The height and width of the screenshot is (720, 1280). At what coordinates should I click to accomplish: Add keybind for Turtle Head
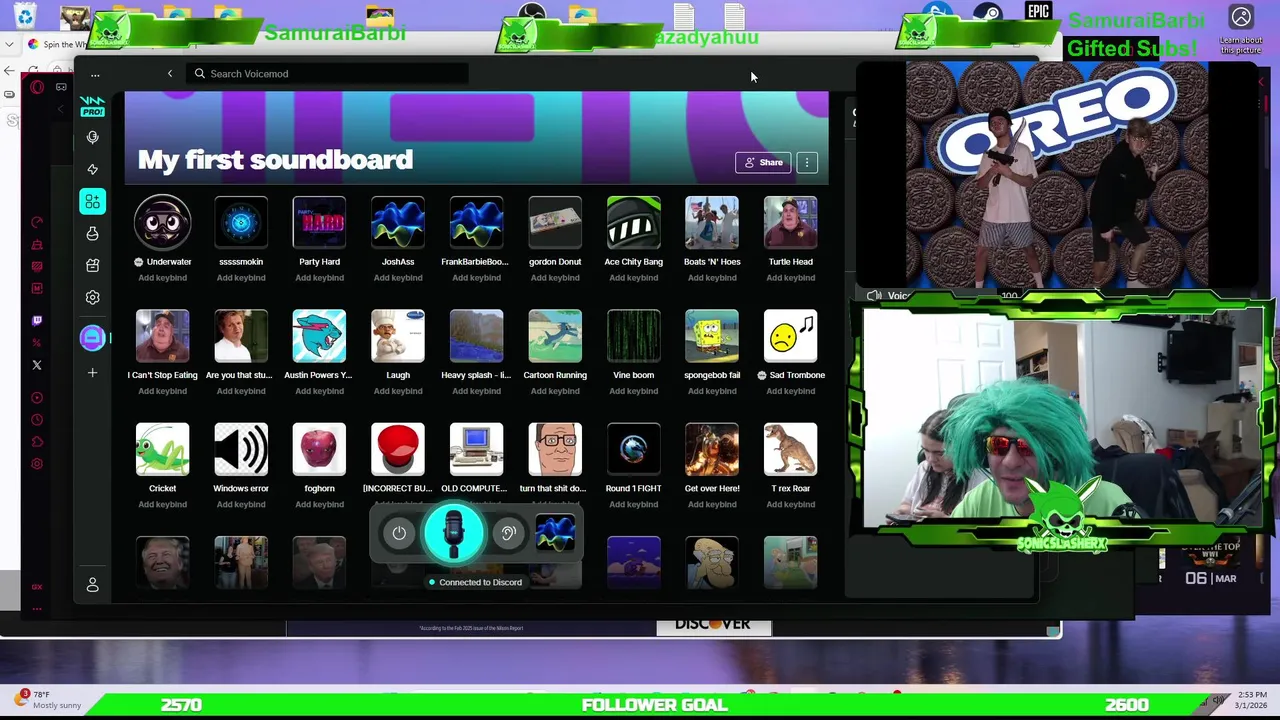tap(790, 278)
